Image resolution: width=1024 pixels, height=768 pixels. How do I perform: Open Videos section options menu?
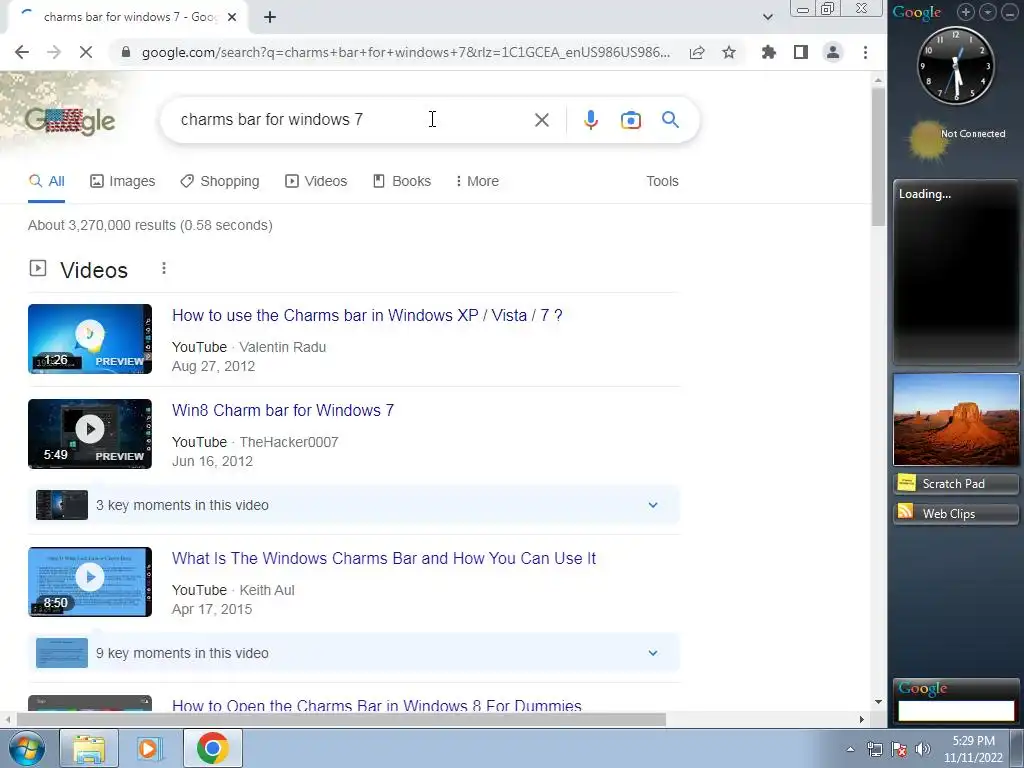tap(164, 268)
